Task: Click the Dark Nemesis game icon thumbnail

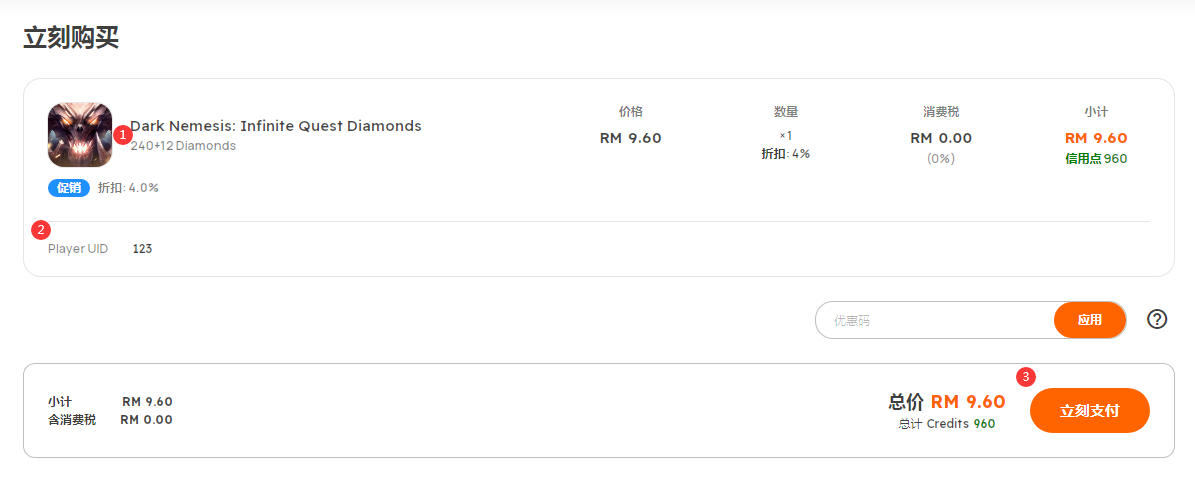Action: point(80,135)
